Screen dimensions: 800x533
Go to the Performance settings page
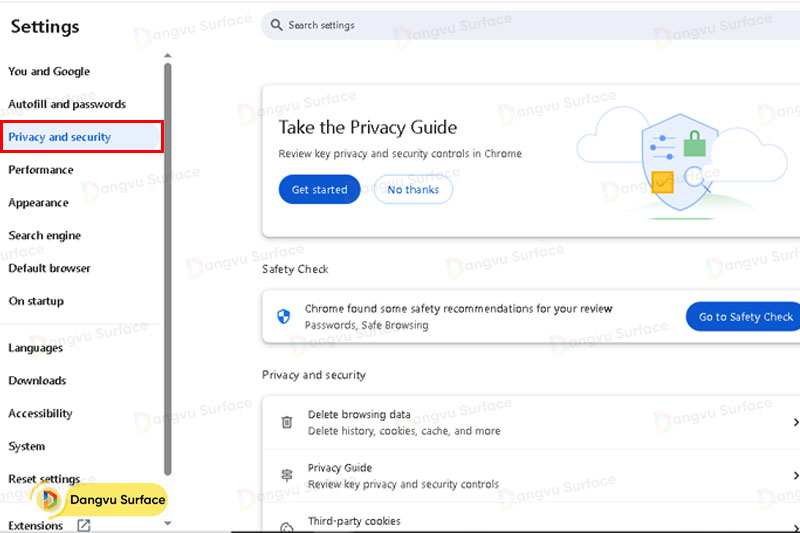pos(41,170)
